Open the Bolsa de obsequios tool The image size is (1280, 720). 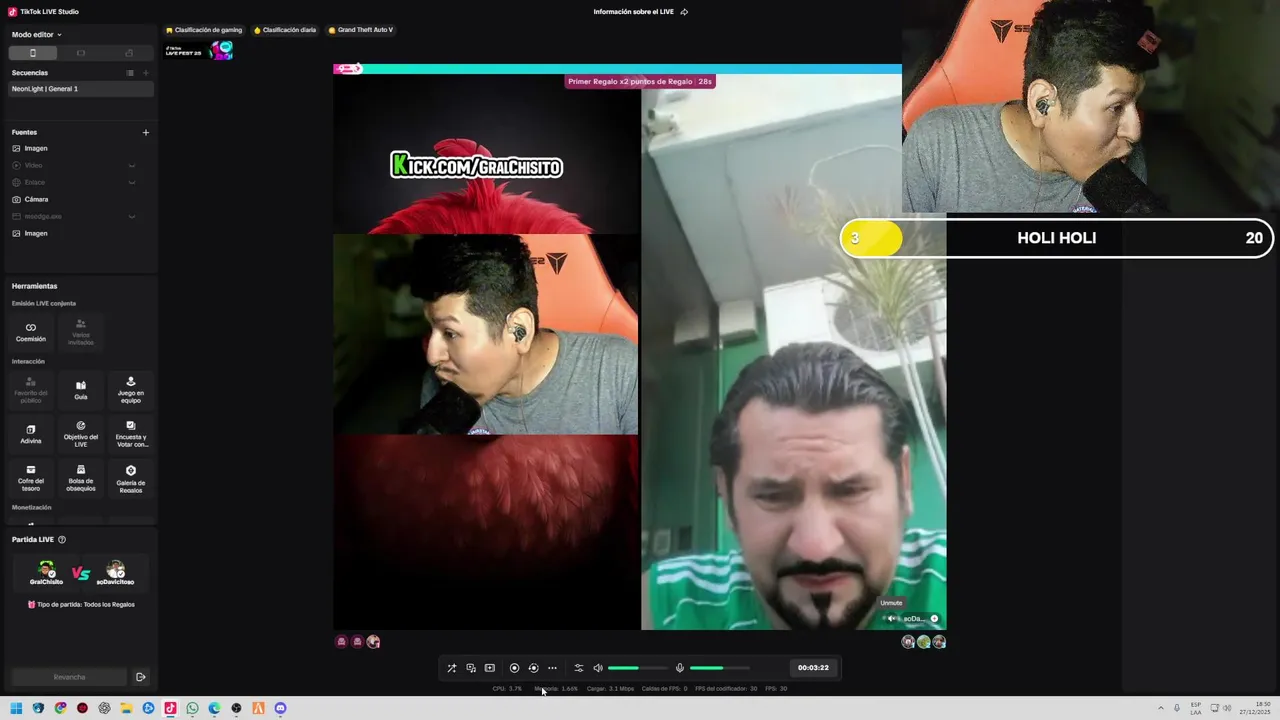(x=81, y=477)
